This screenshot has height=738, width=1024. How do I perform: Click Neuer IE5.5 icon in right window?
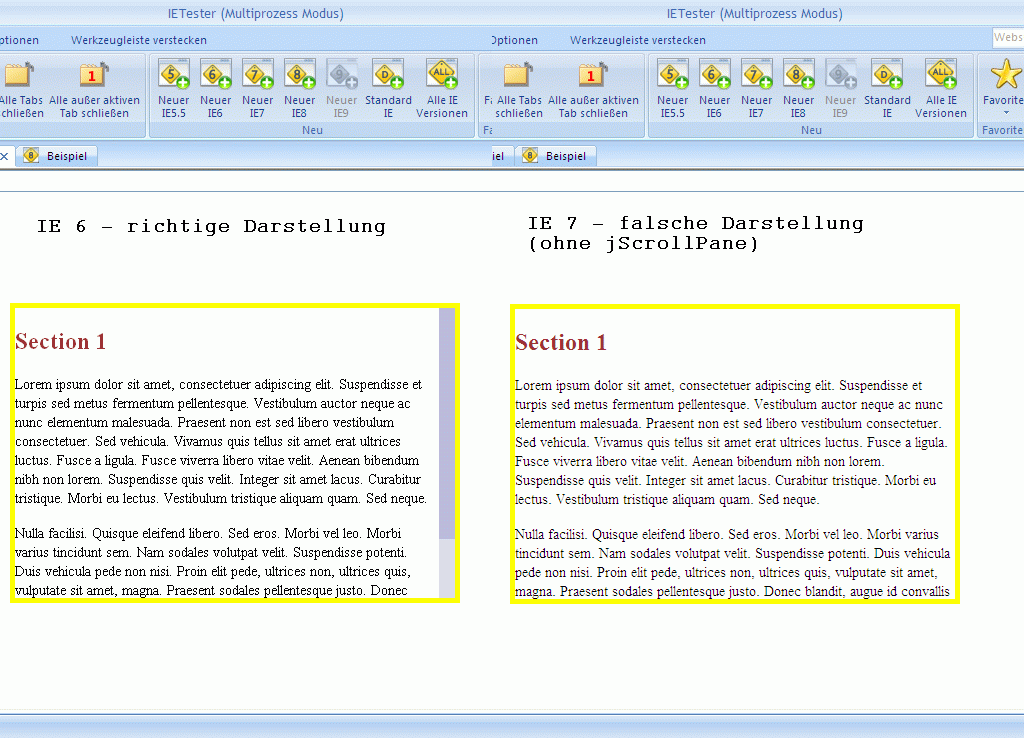[x=673, y=89]
